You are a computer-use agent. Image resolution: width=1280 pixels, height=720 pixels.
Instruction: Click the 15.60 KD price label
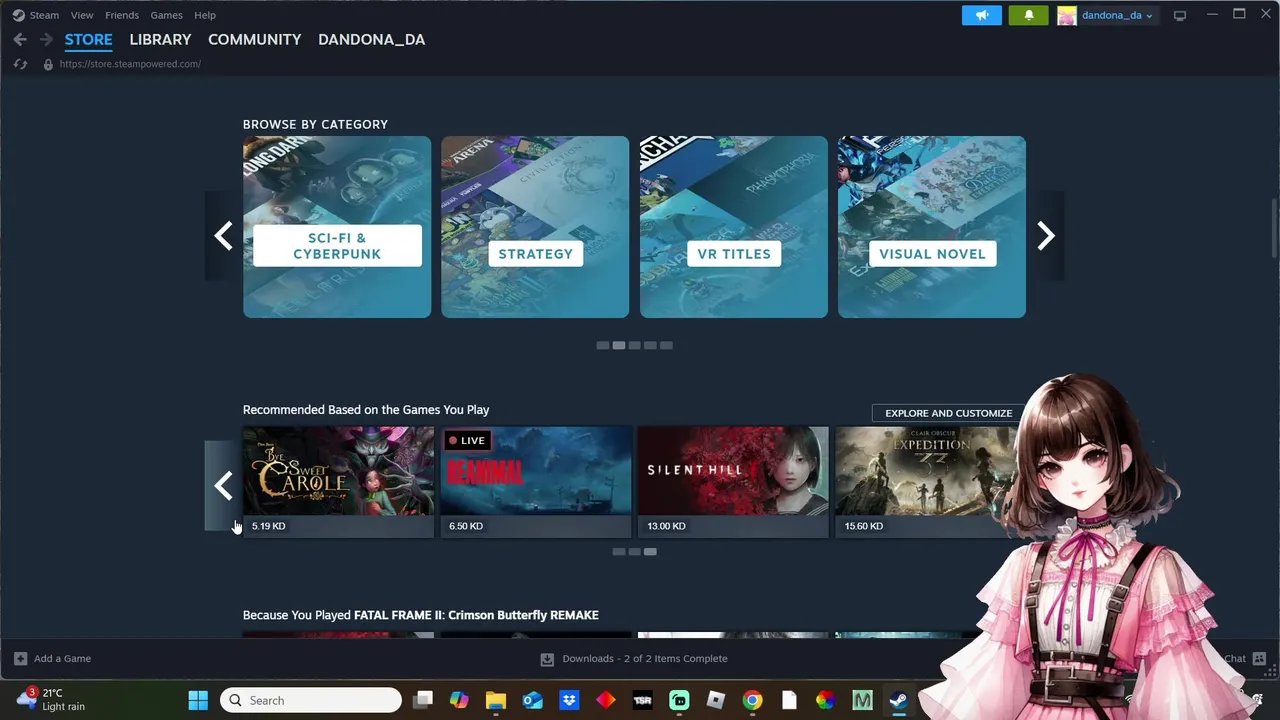pos(864,526)
